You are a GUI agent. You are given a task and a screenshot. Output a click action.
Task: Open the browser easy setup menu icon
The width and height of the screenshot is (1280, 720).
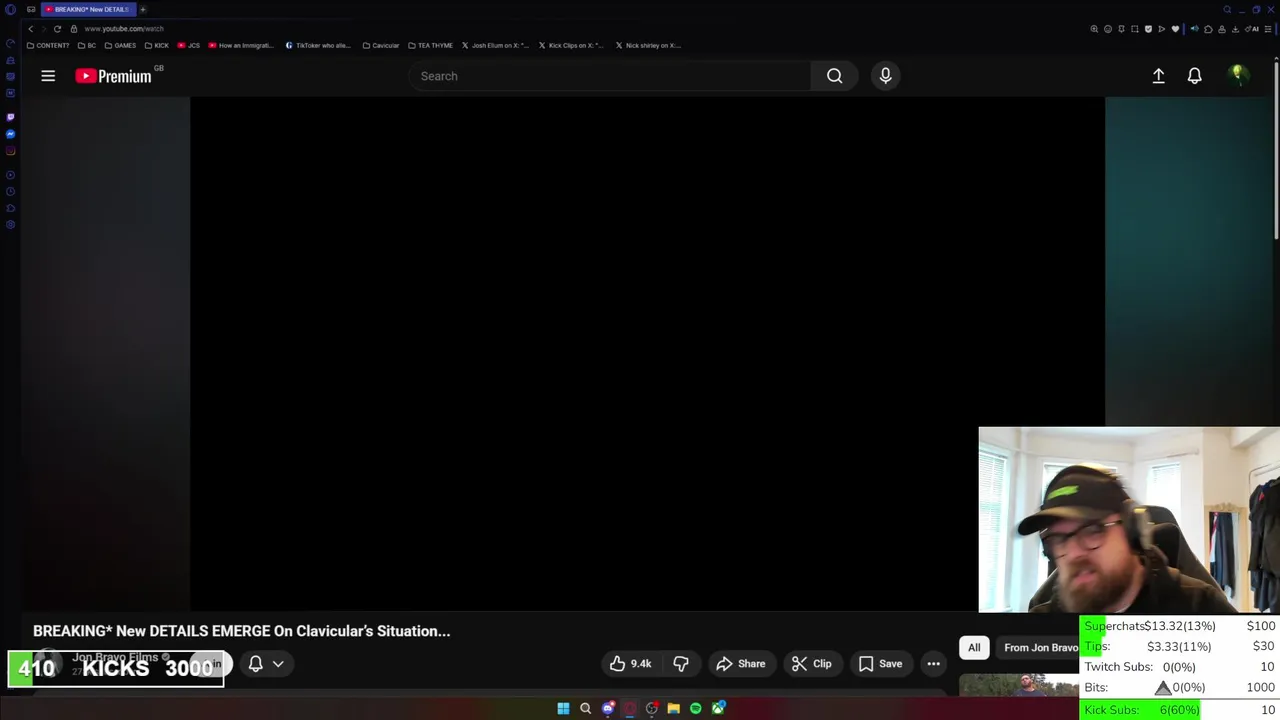pyautogui.click(x=1268, y=29)
